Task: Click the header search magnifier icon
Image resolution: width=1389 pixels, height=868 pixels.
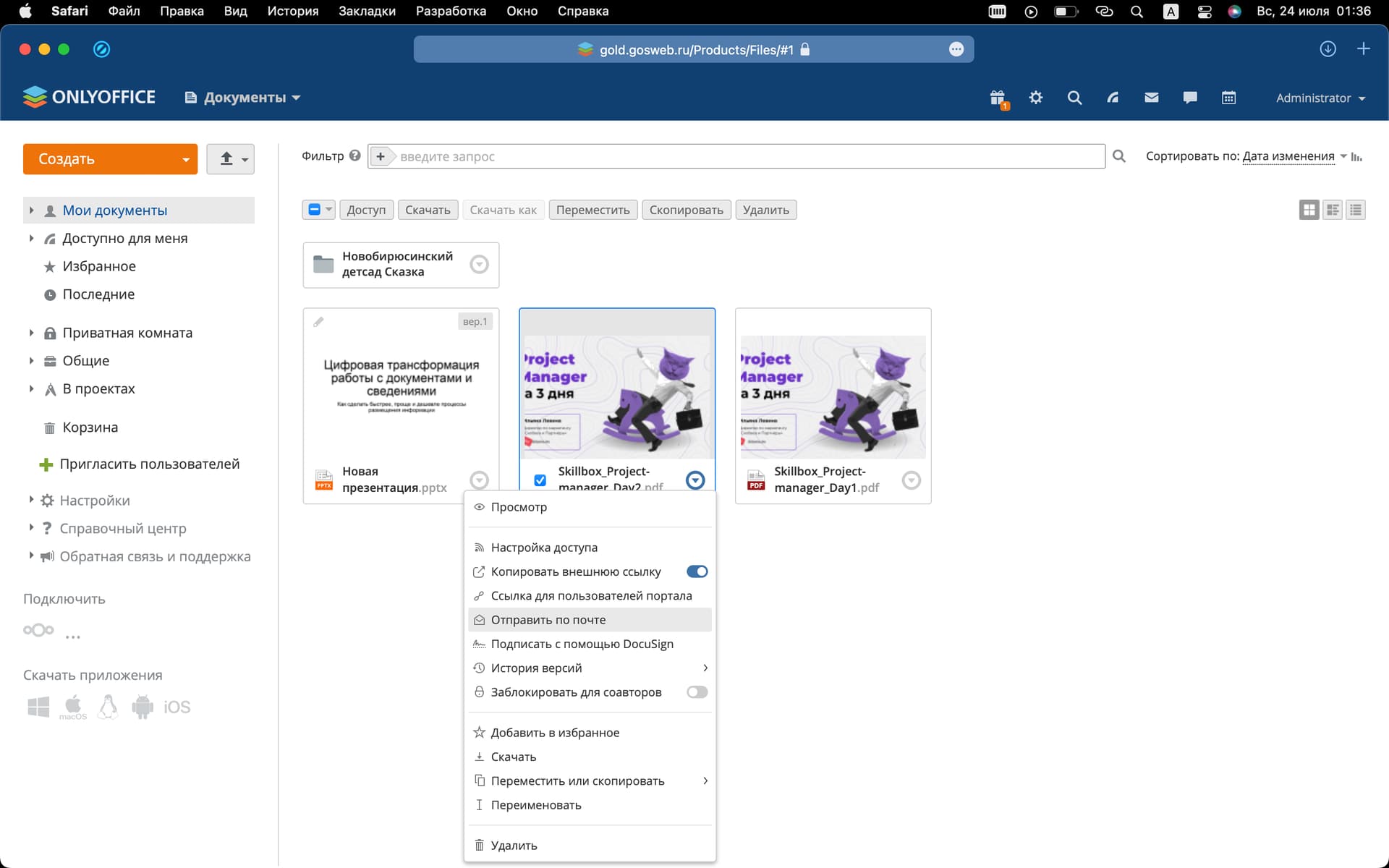Action: (1074, 98)
